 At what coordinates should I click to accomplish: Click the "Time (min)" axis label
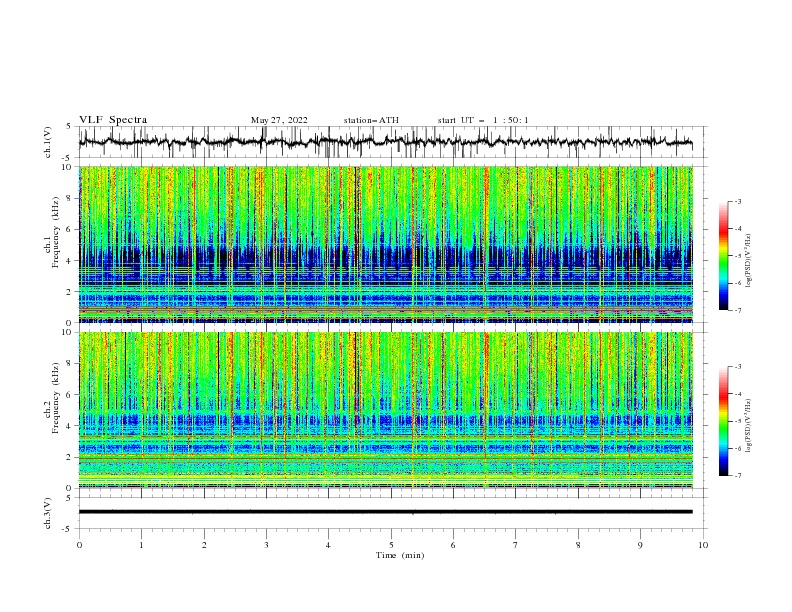coord(400,555)
